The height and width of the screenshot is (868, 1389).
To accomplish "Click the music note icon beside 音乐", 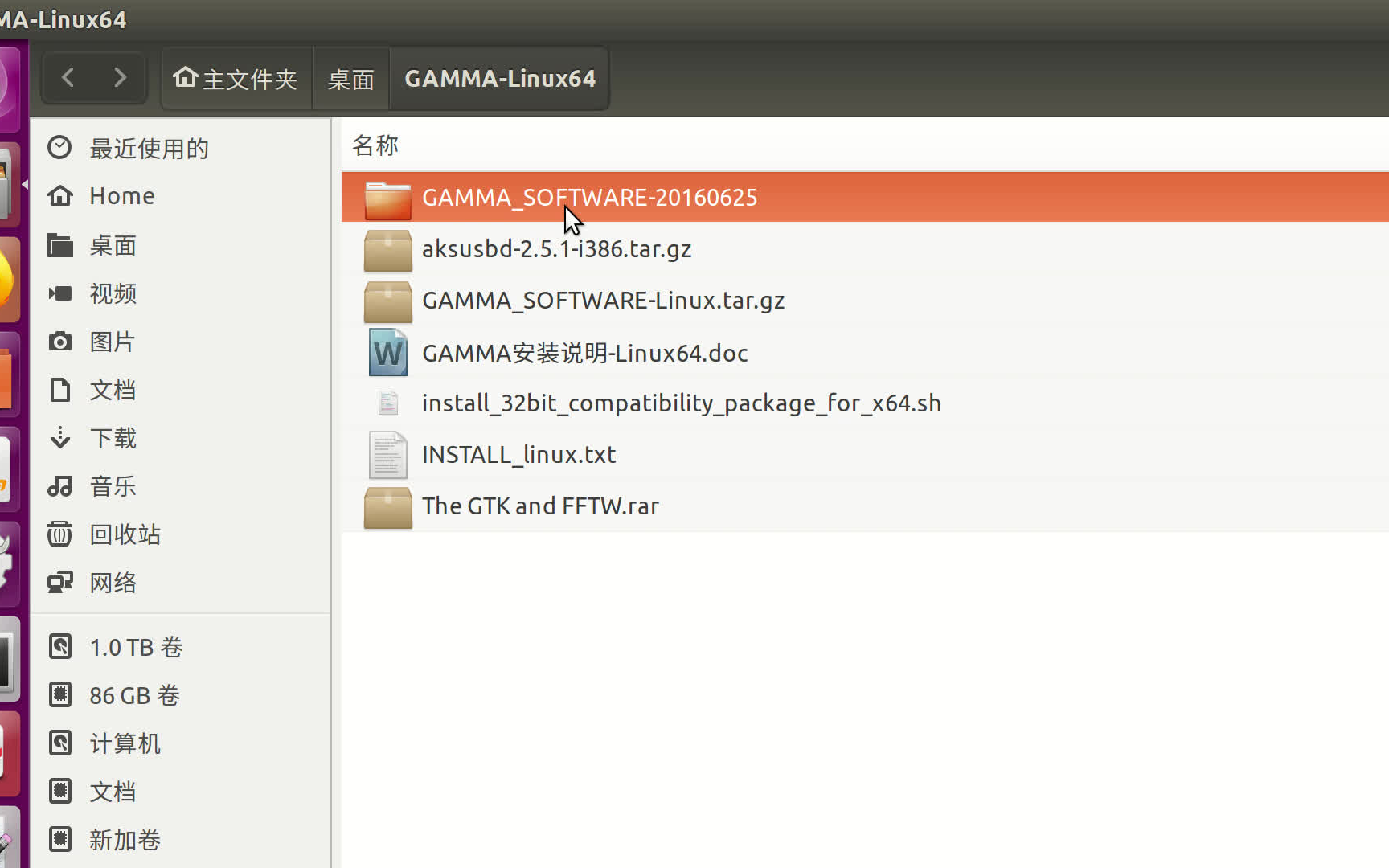I will click(x=60, y=486).
